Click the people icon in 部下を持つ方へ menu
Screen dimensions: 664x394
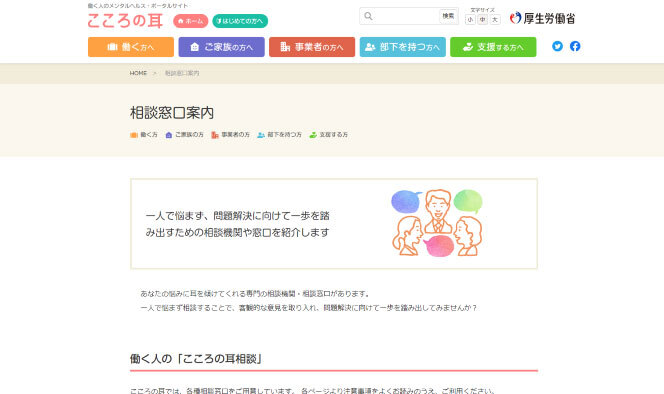pyautogui.click(x=370, y=47)
